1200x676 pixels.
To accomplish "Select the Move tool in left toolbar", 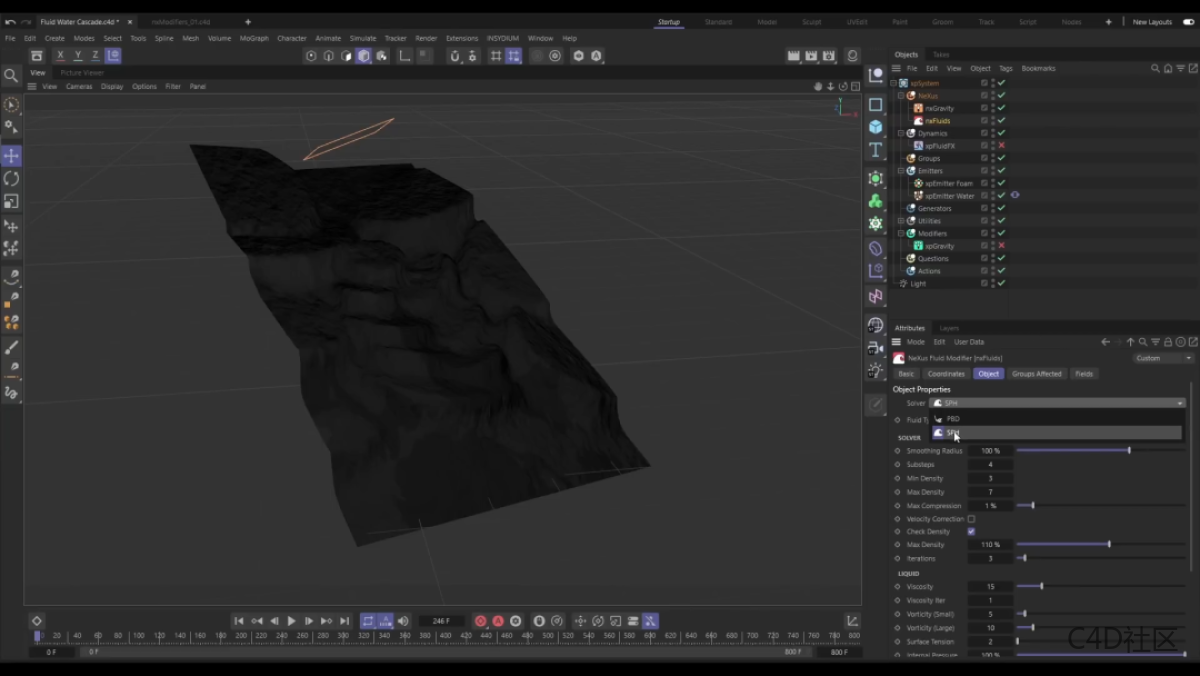I will (11, 156).
